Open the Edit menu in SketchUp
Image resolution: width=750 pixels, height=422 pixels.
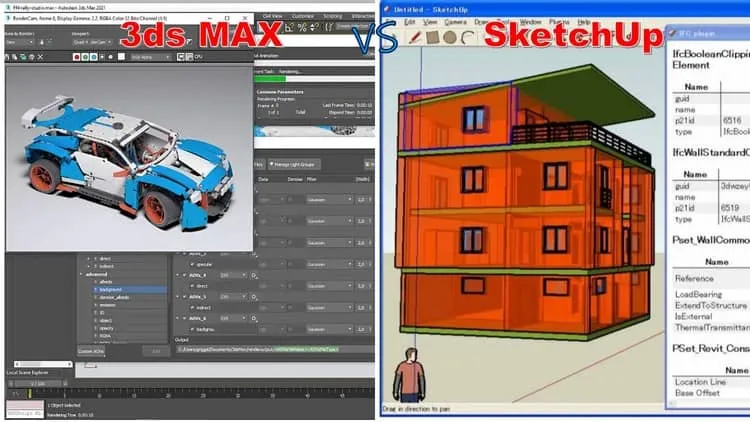(409, 22)
